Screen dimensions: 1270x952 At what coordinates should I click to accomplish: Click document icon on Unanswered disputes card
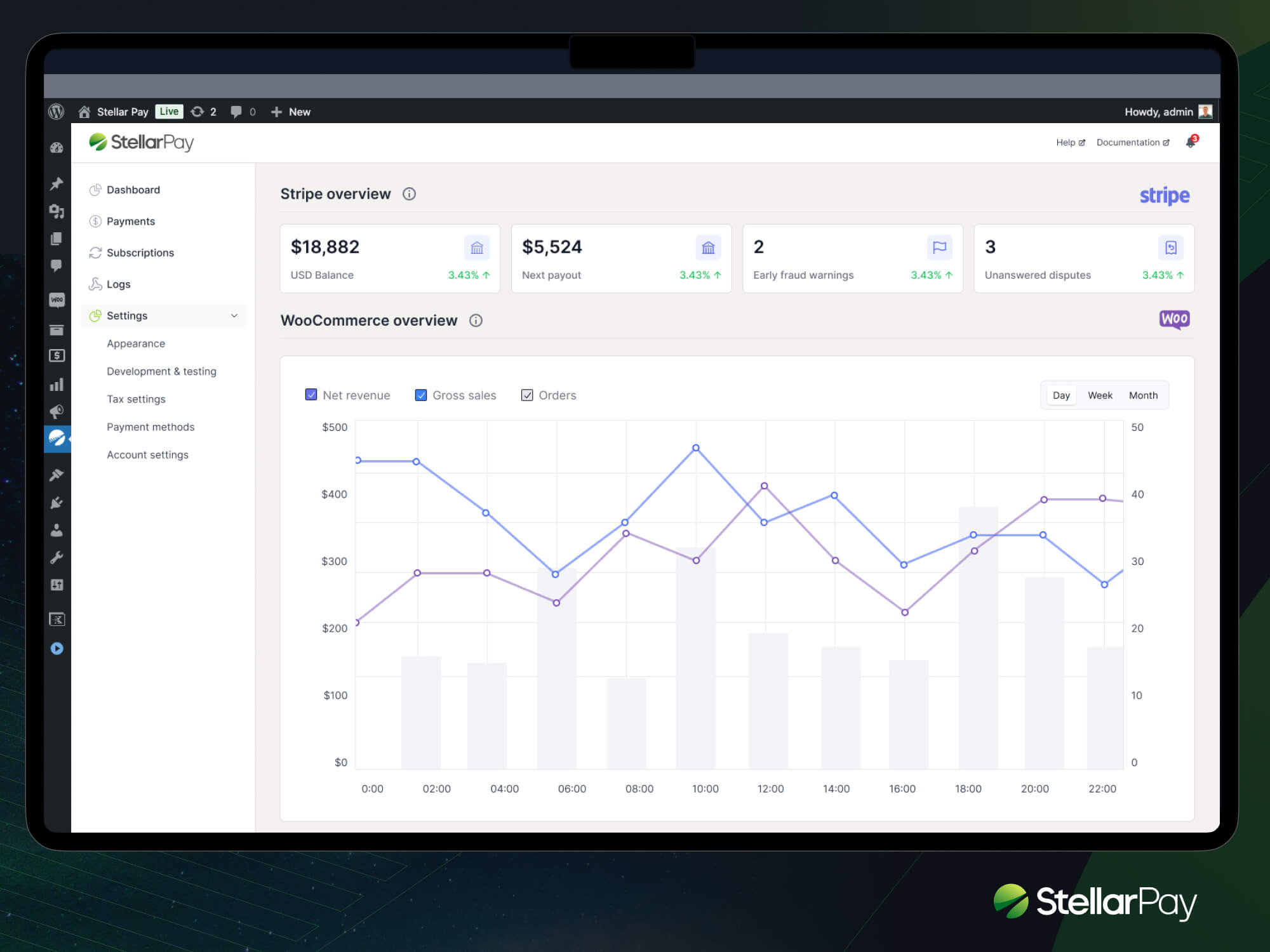click(1171, 248)
